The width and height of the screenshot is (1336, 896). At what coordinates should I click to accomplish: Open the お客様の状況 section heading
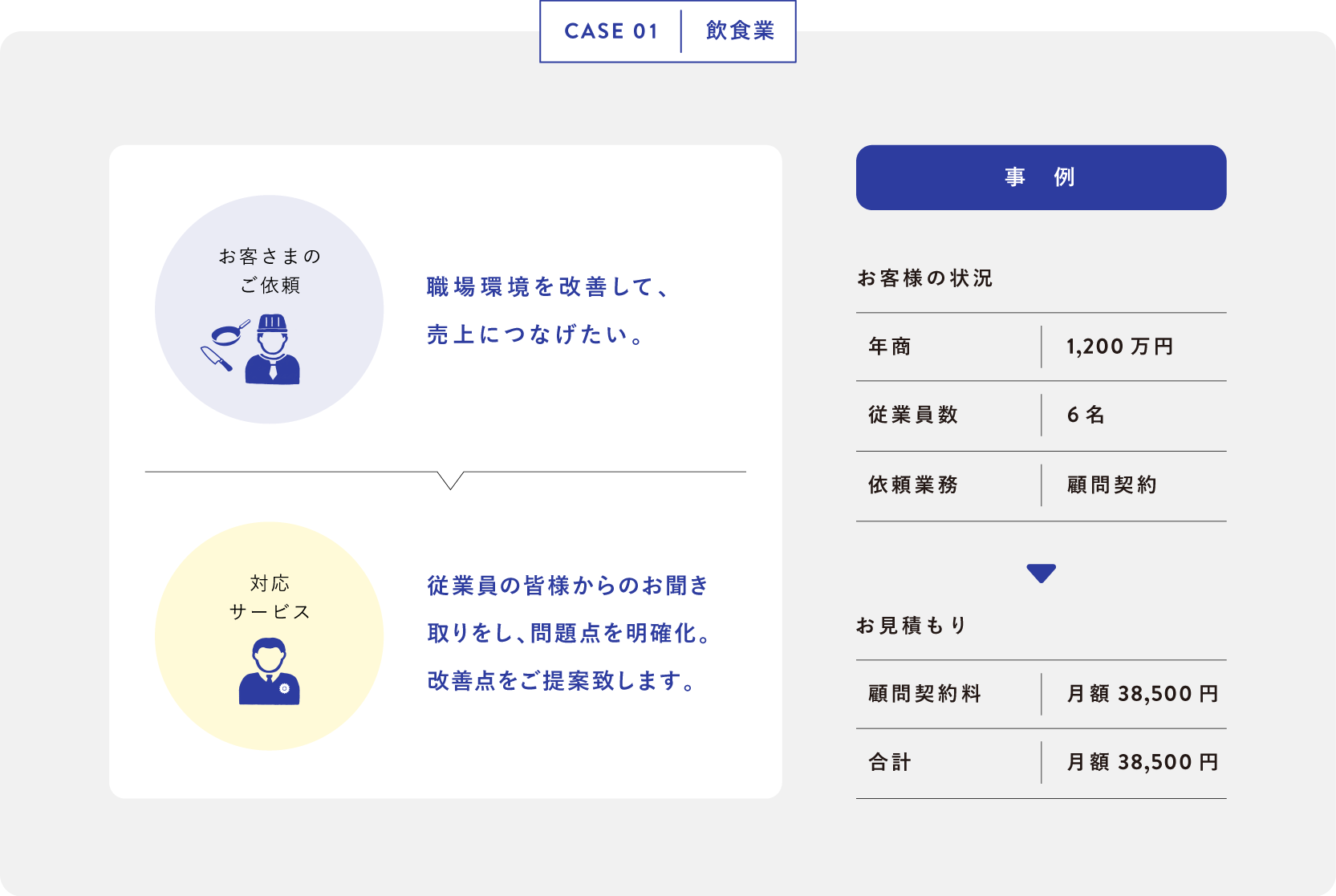(925, 278)
